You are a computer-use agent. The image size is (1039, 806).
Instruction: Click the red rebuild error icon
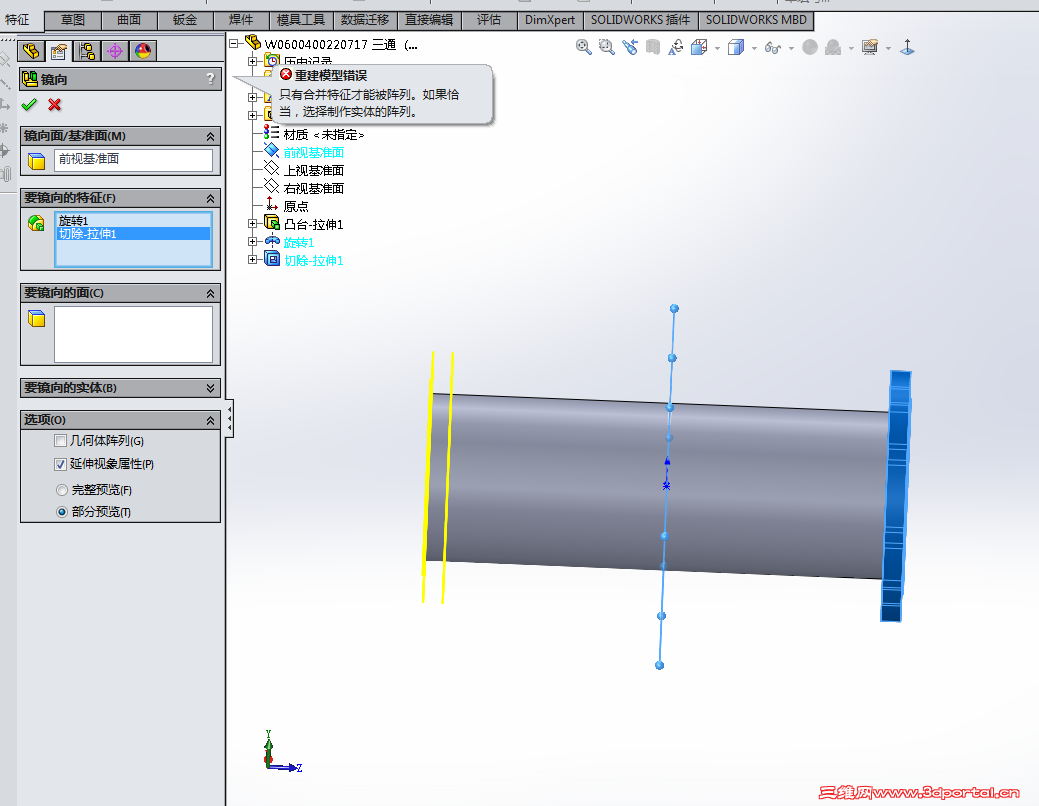[x=286, y=74]
